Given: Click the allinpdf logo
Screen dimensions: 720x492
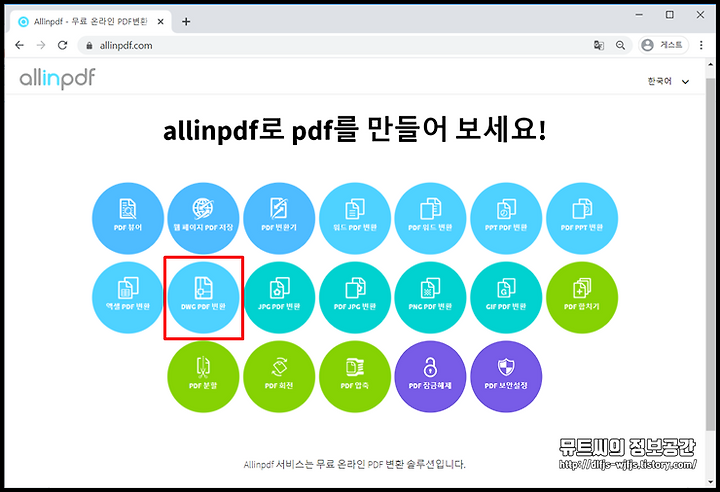Looking at the screenshot, I should 57,79.
